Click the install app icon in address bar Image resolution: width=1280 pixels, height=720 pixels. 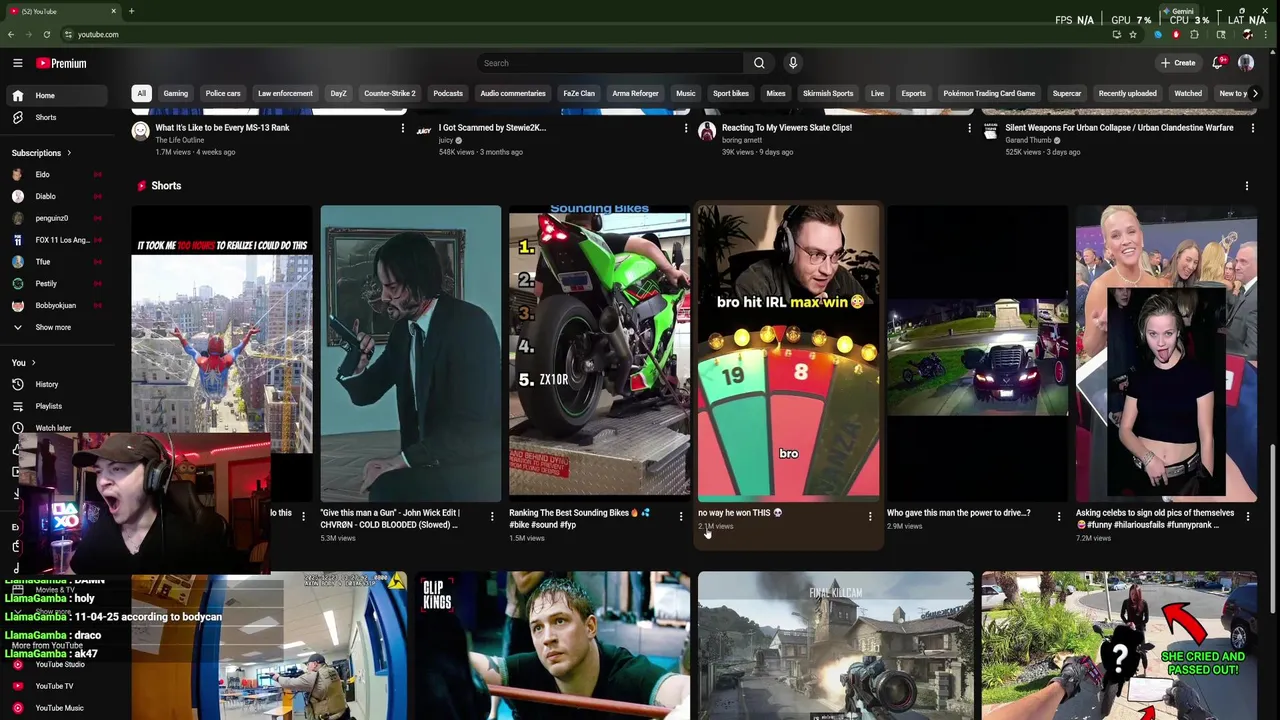1116,34
